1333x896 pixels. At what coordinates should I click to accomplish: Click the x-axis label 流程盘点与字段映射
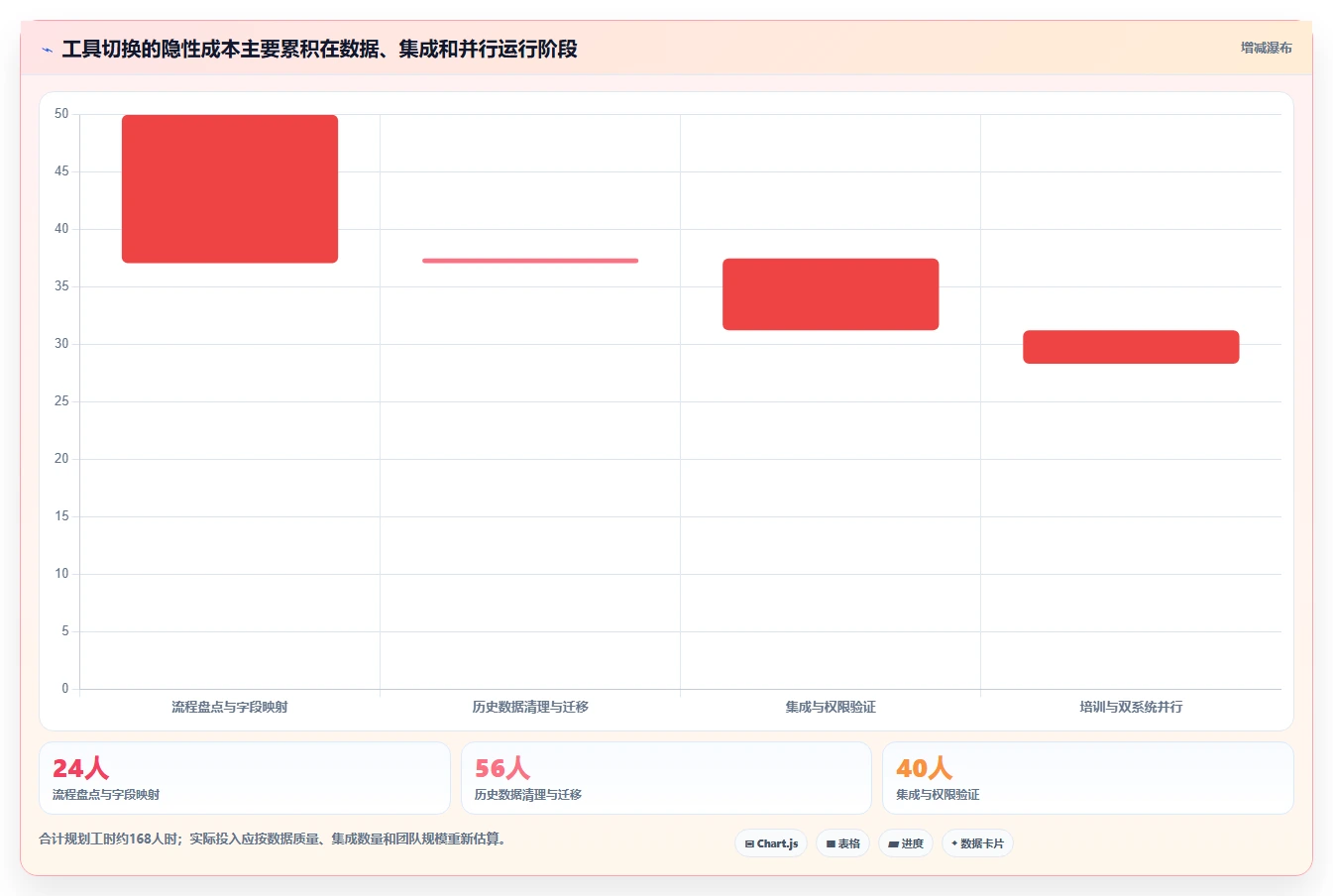[230, 707]
